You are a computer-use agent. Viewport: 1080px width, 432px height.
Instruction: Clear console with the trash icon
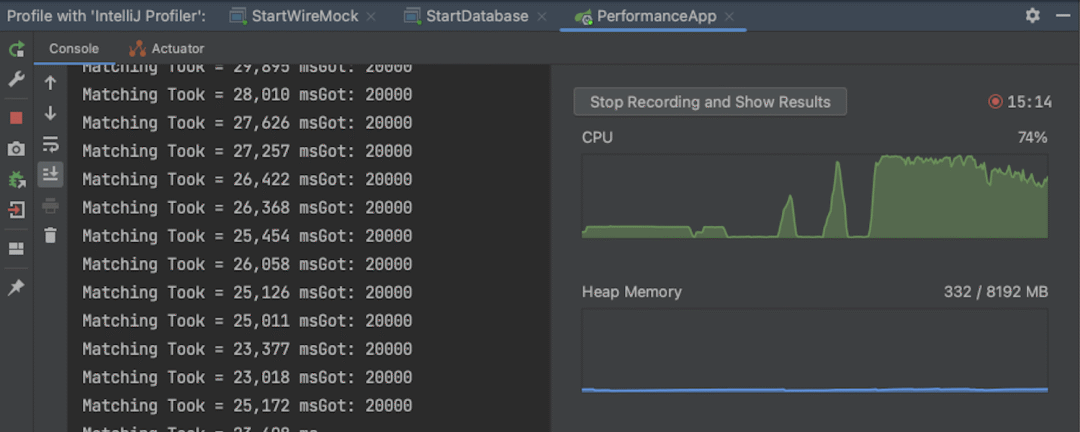(50, 235)
